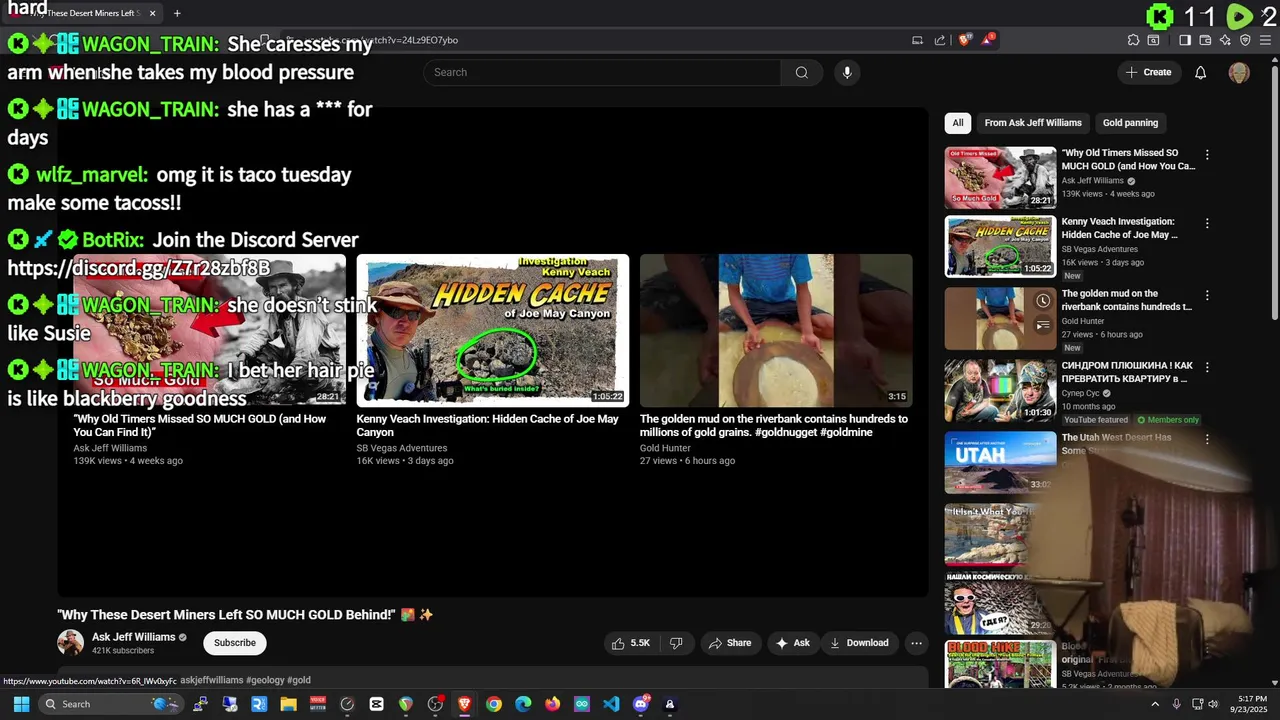Open options for golden mud sidebar video
The image size is (1280, 720).
[1207, 295]
